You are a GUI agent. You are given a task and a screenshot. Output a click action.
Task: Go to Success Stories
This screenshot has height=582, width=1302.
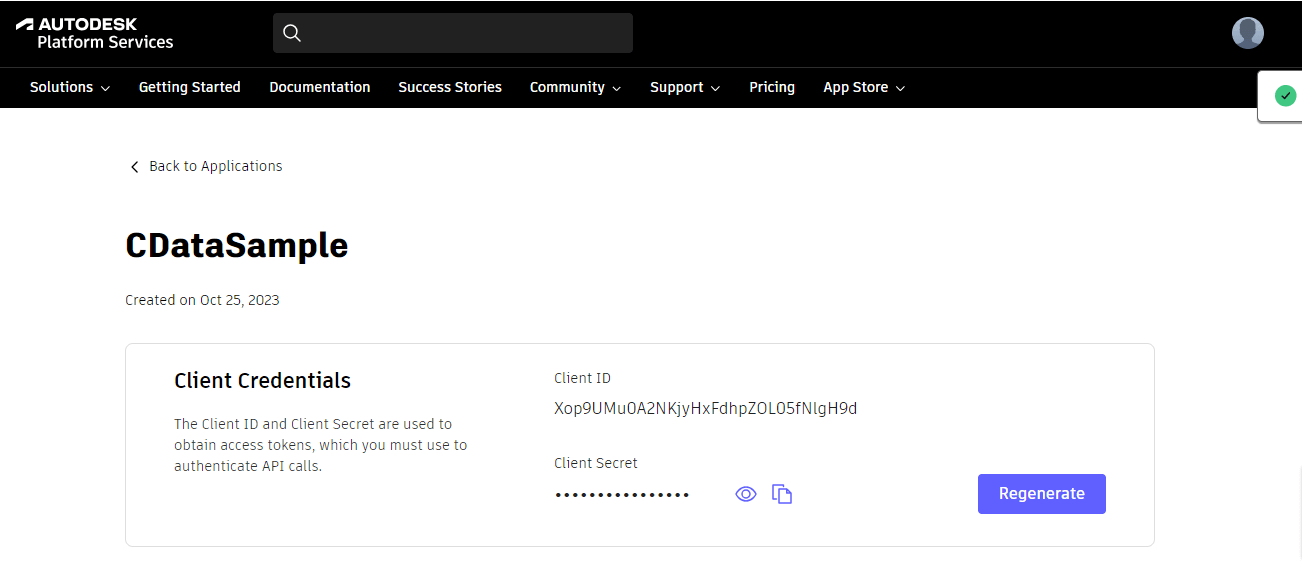(450, 87)
